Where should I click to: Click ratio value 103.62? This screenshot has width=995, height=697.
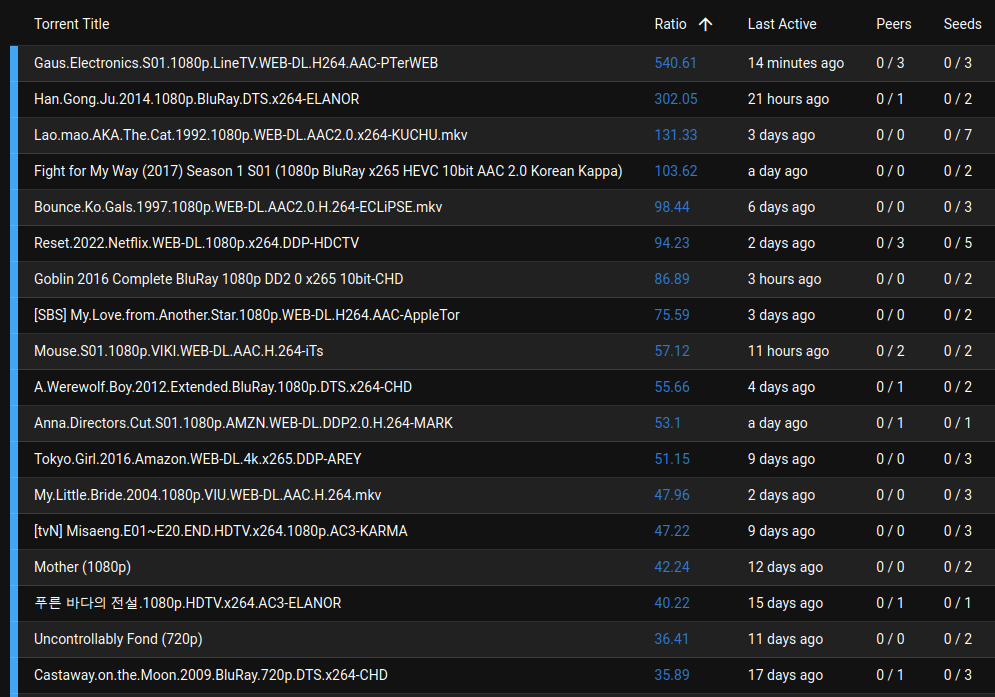pos(676,171)
